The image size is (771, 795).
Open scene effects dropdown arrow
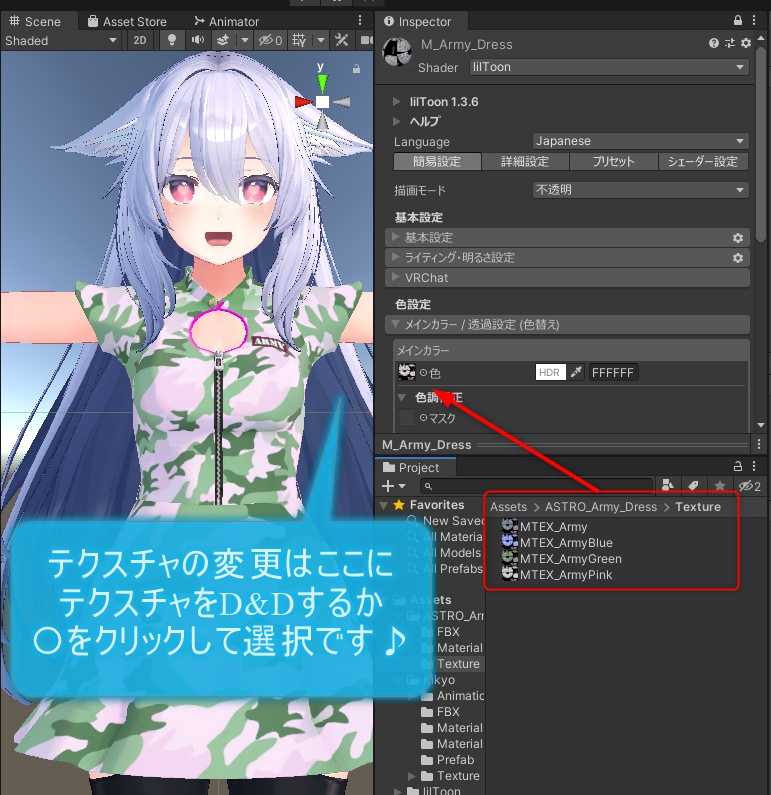point(245,40)
